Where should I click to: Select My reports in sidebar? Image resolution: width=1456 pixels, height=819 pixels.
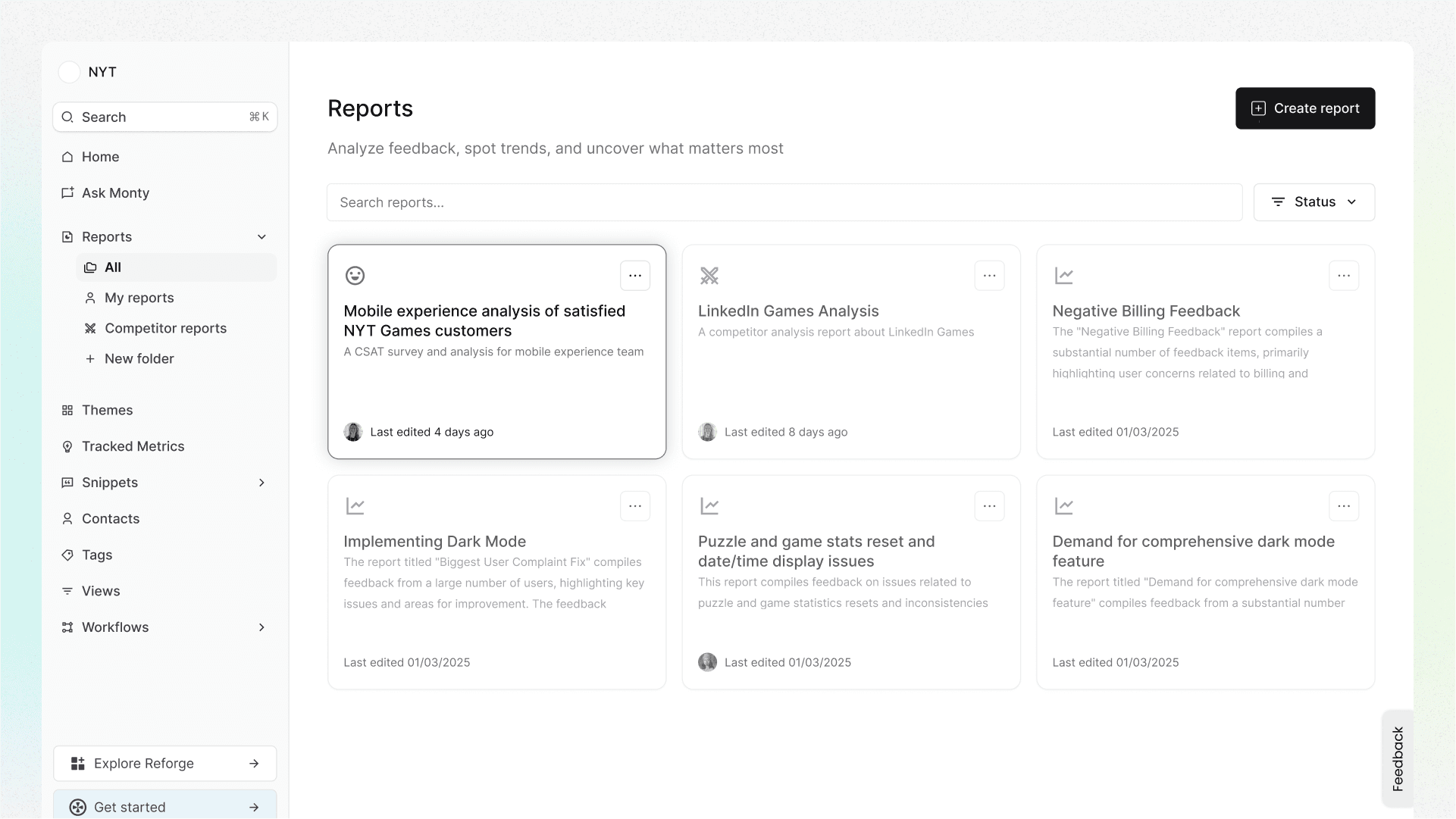(139, 298)
